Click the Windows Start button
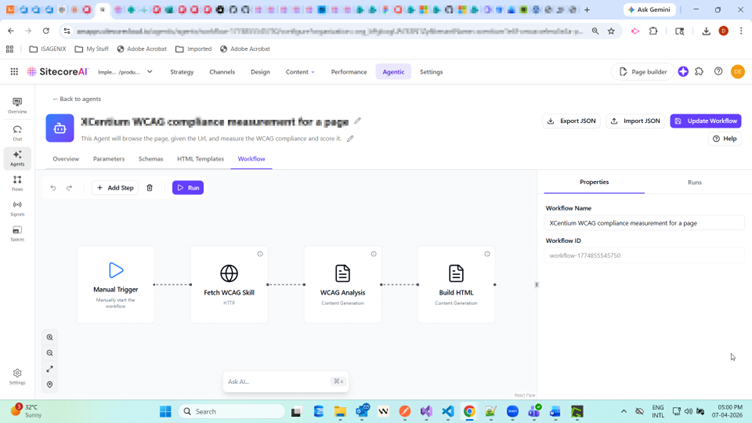752x423 pixels. [165, 411]
